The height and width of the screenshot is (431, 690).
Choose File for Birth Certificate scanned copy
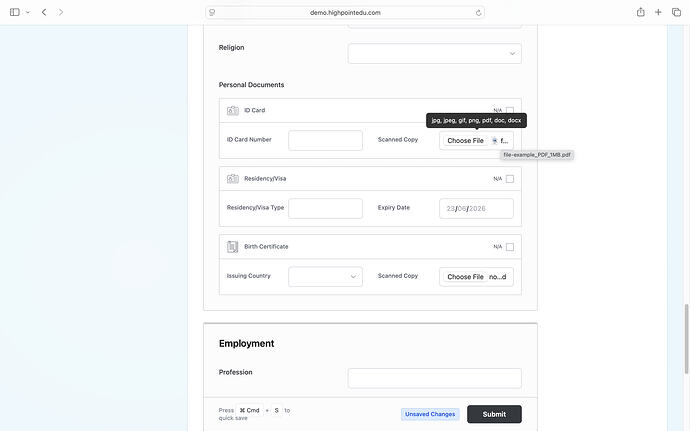pos(465,276)
